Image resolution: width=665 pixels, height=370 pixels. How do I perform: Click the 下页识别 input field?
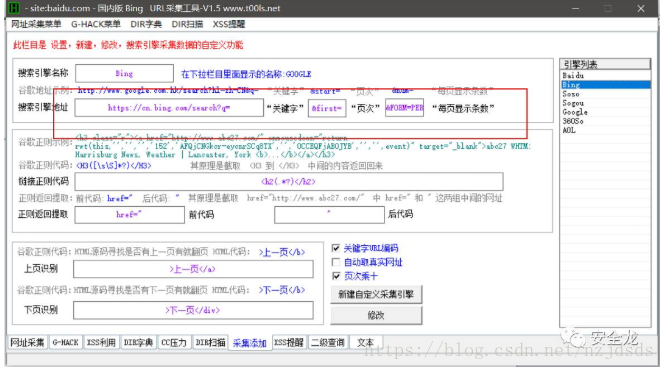(x=193, y=310)
